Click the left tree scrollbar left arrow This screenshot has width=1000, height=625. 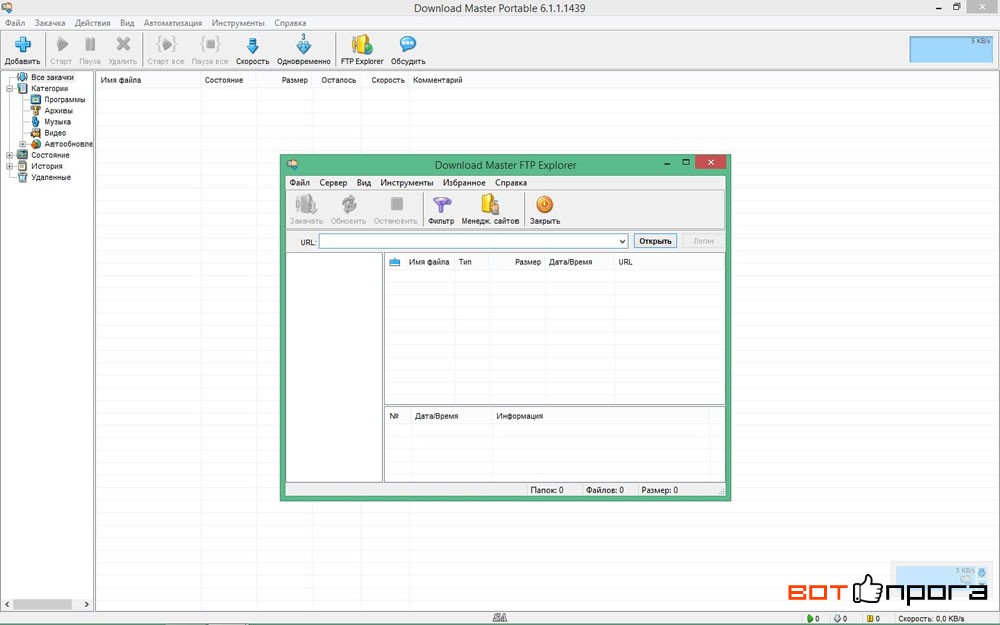pyautogui.click(x=8, y=604)
